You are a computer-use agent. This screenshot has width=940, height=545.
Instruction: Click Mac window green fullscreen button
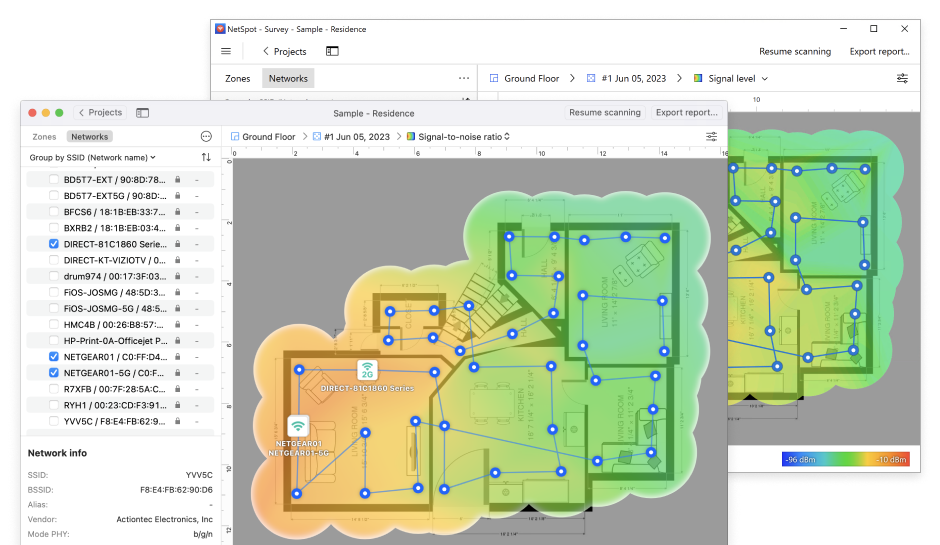tap(59, 113)
